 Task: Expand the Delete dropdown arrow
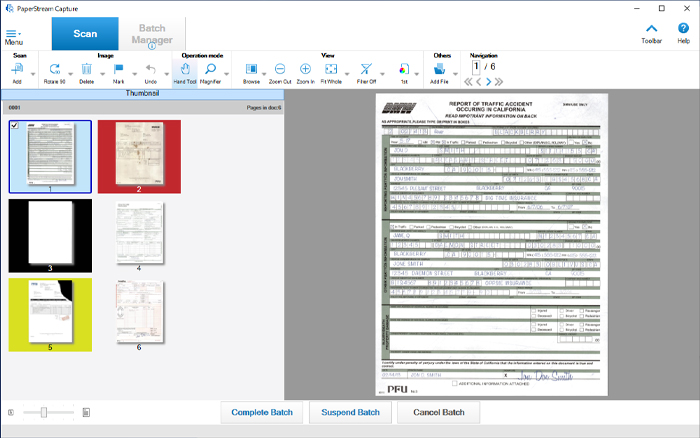102,74
